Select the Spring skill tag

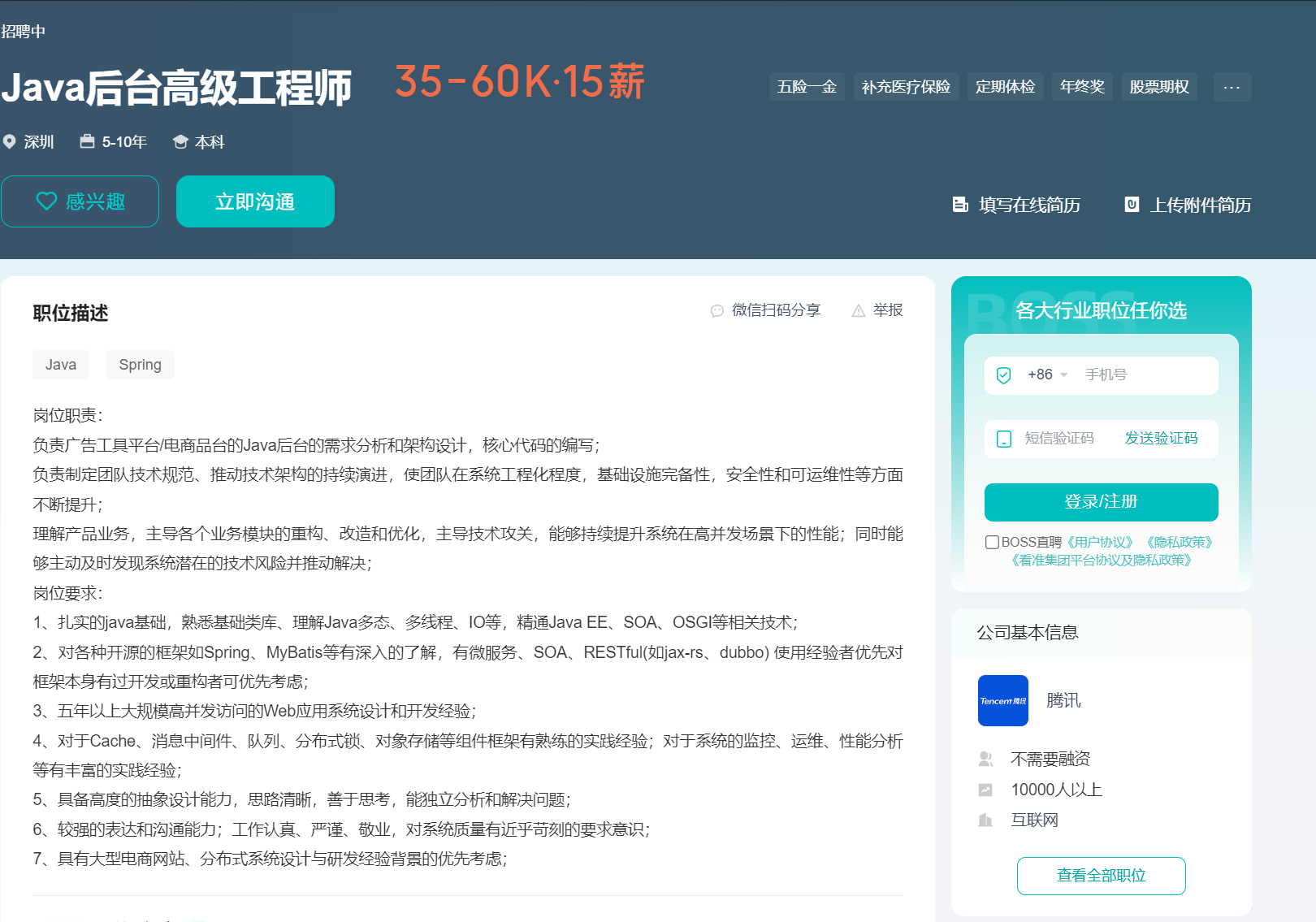(x=140, y=365)
